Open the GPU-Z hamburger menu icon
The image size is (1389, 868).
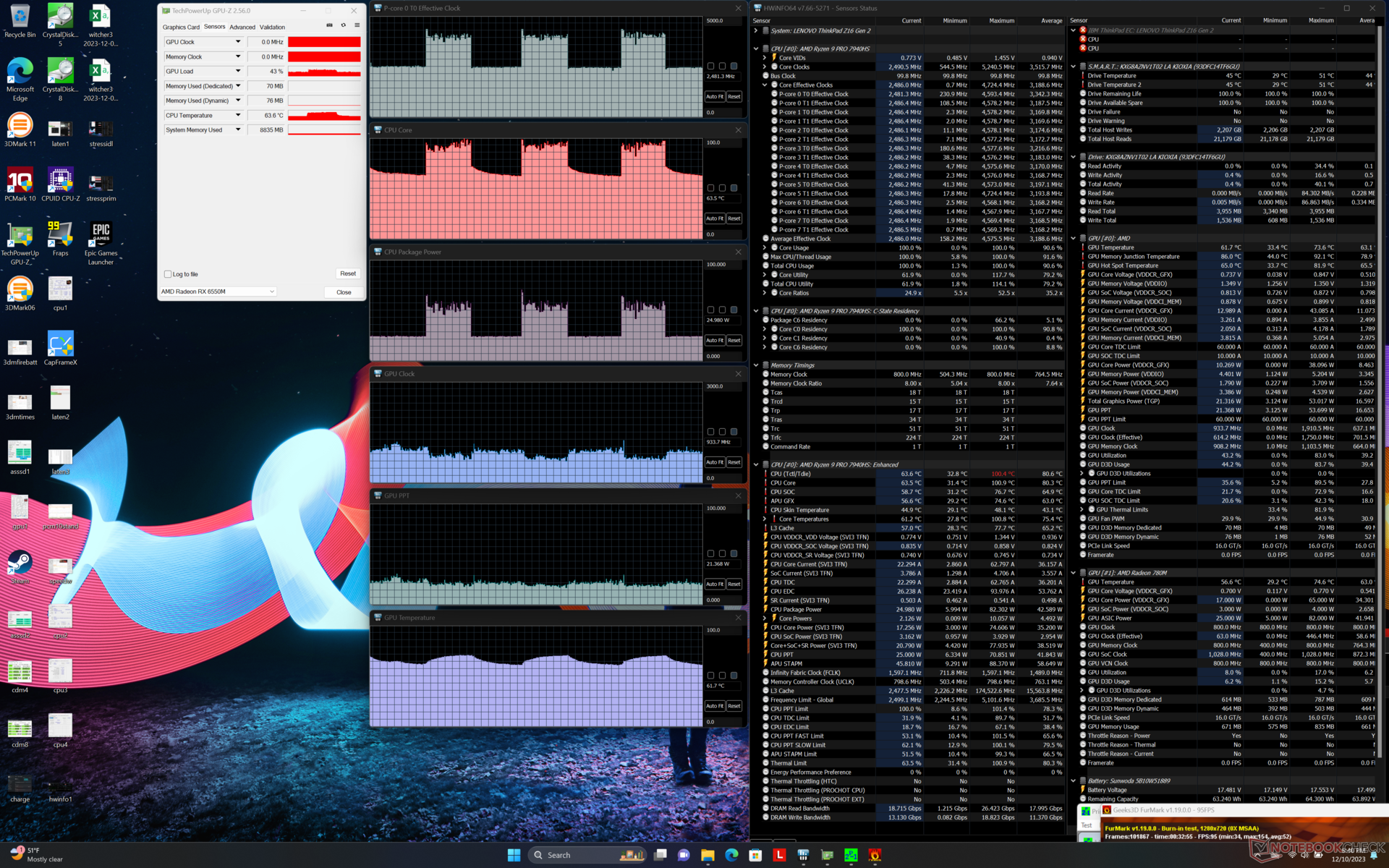pyautogui.click(x=357, y=25)
